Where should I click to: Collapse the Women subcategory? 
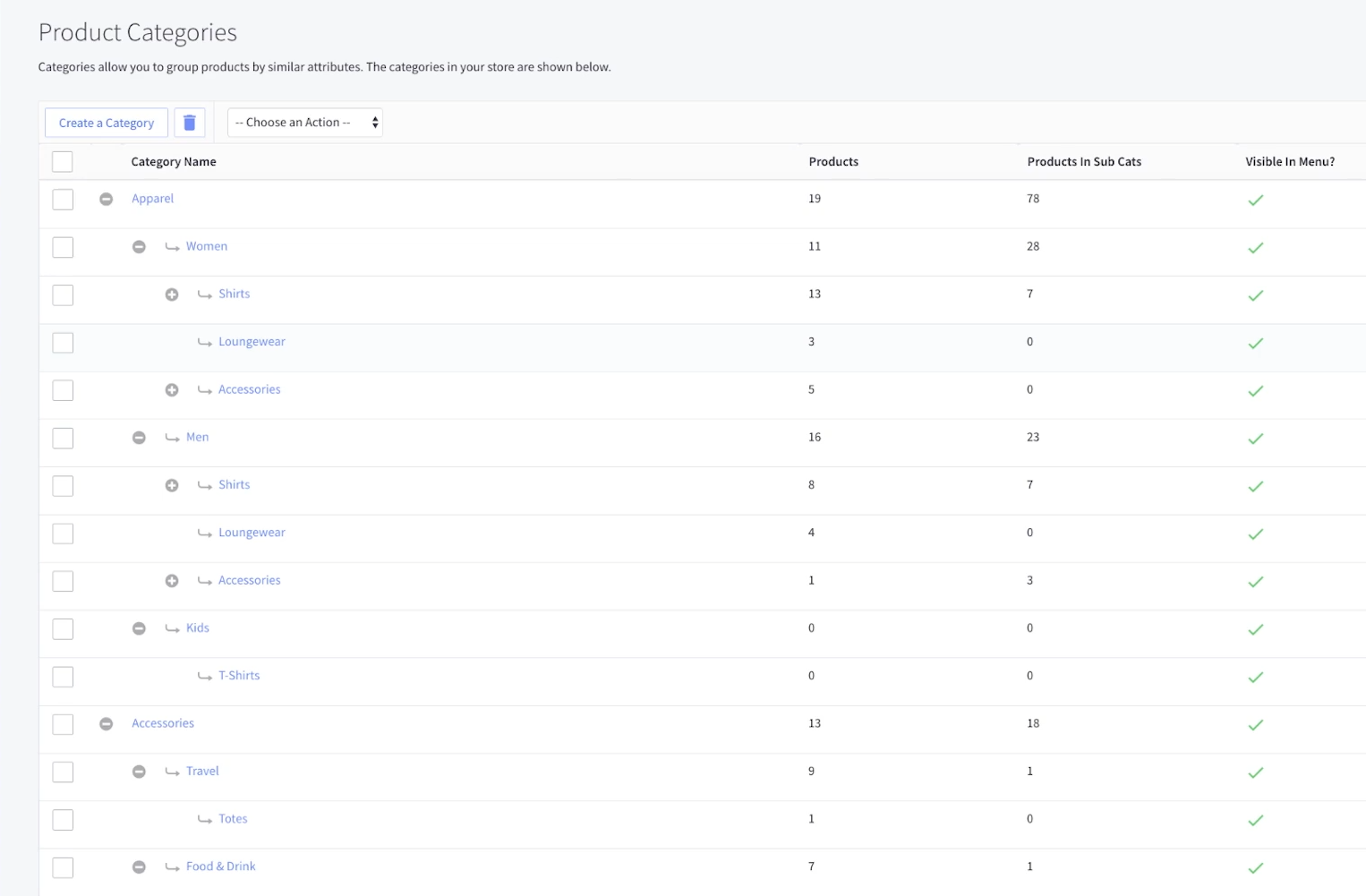click(139, 247)
